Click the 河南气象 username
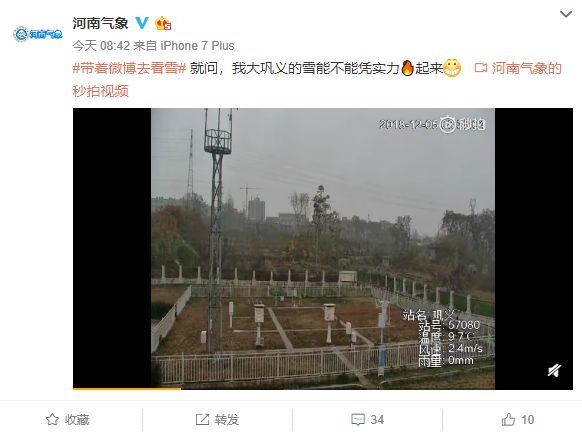 (x=100, y=23)
